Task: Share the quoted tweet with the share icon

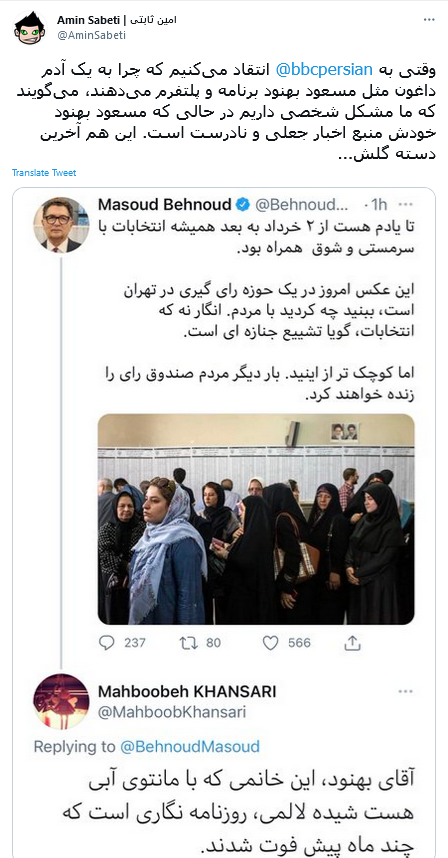Action: coord(353,642)
